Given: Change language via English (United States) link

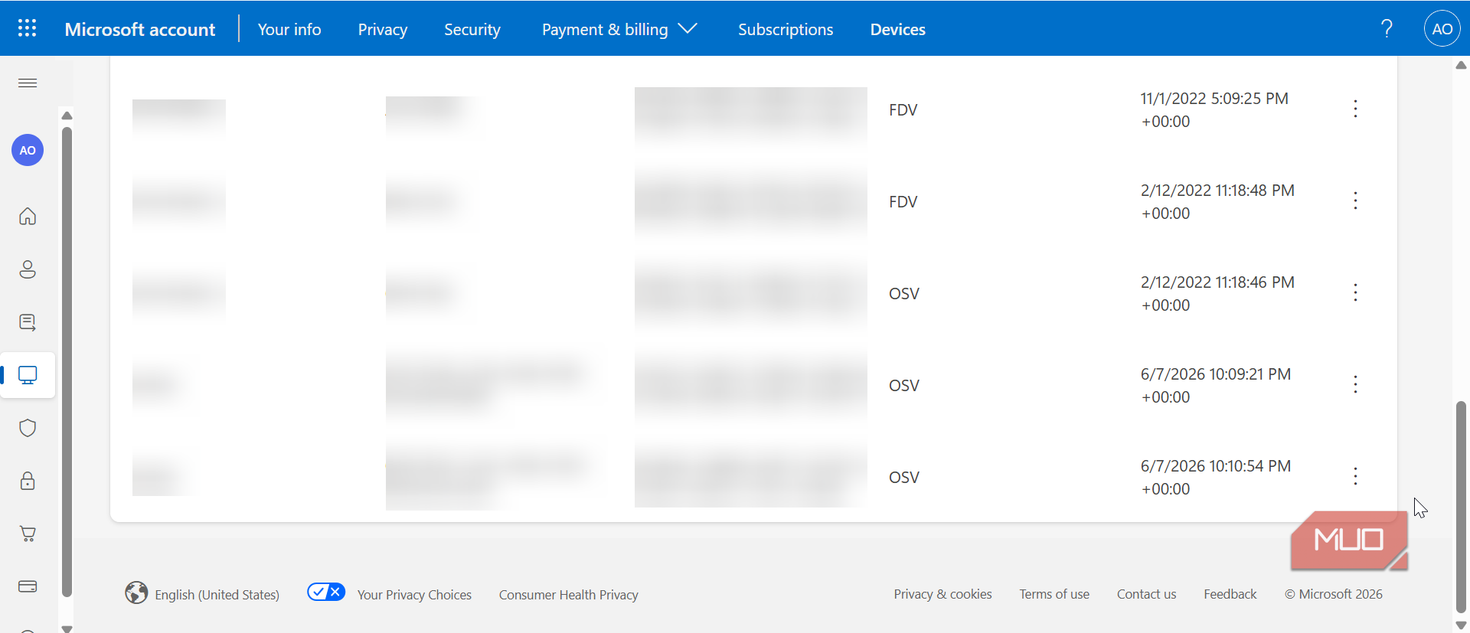Looking at the screenshot, I should click(217, 594).
